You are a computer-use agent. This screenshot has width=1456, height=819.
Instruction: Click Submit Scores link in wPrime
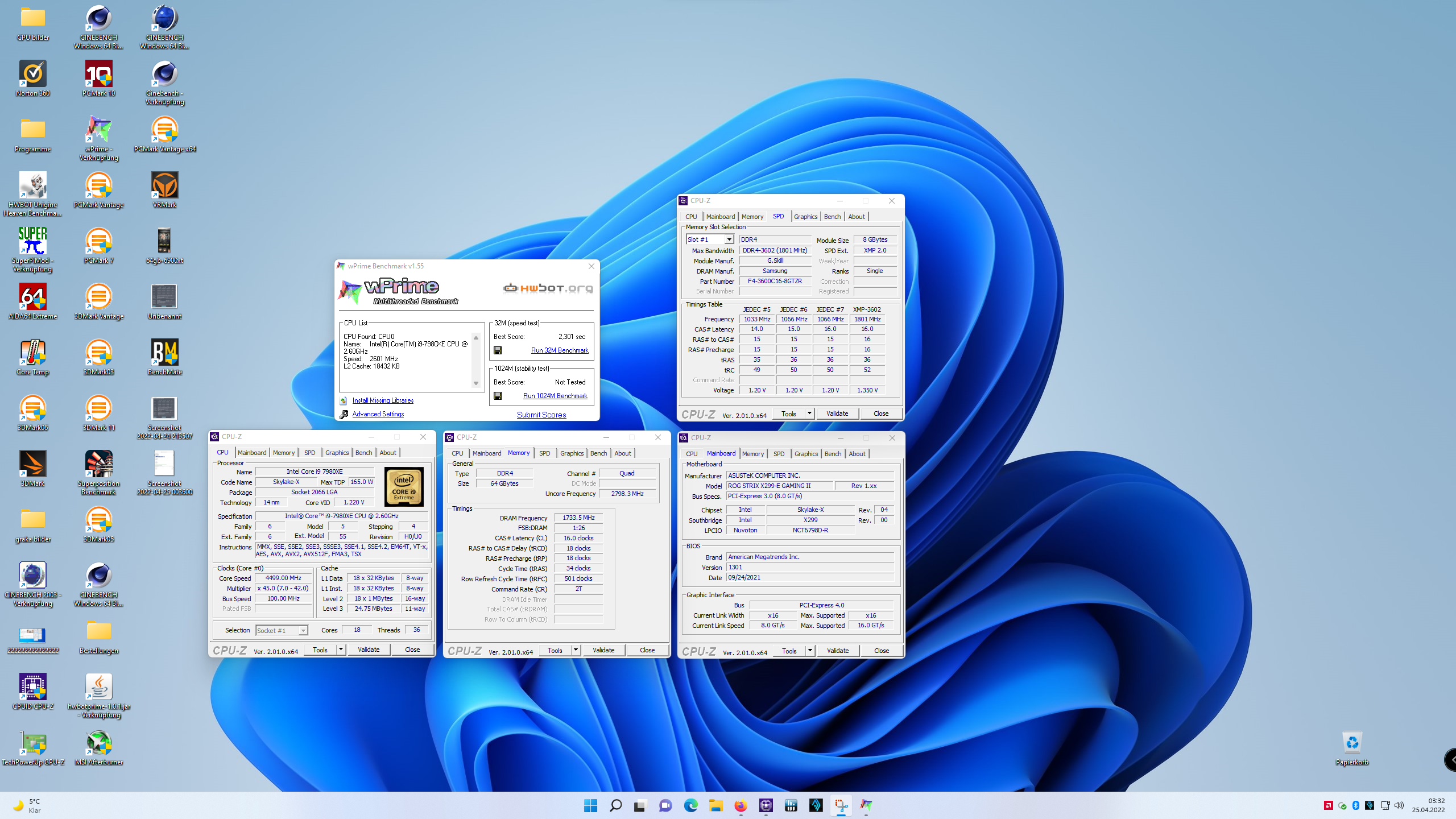click(541, 415)
